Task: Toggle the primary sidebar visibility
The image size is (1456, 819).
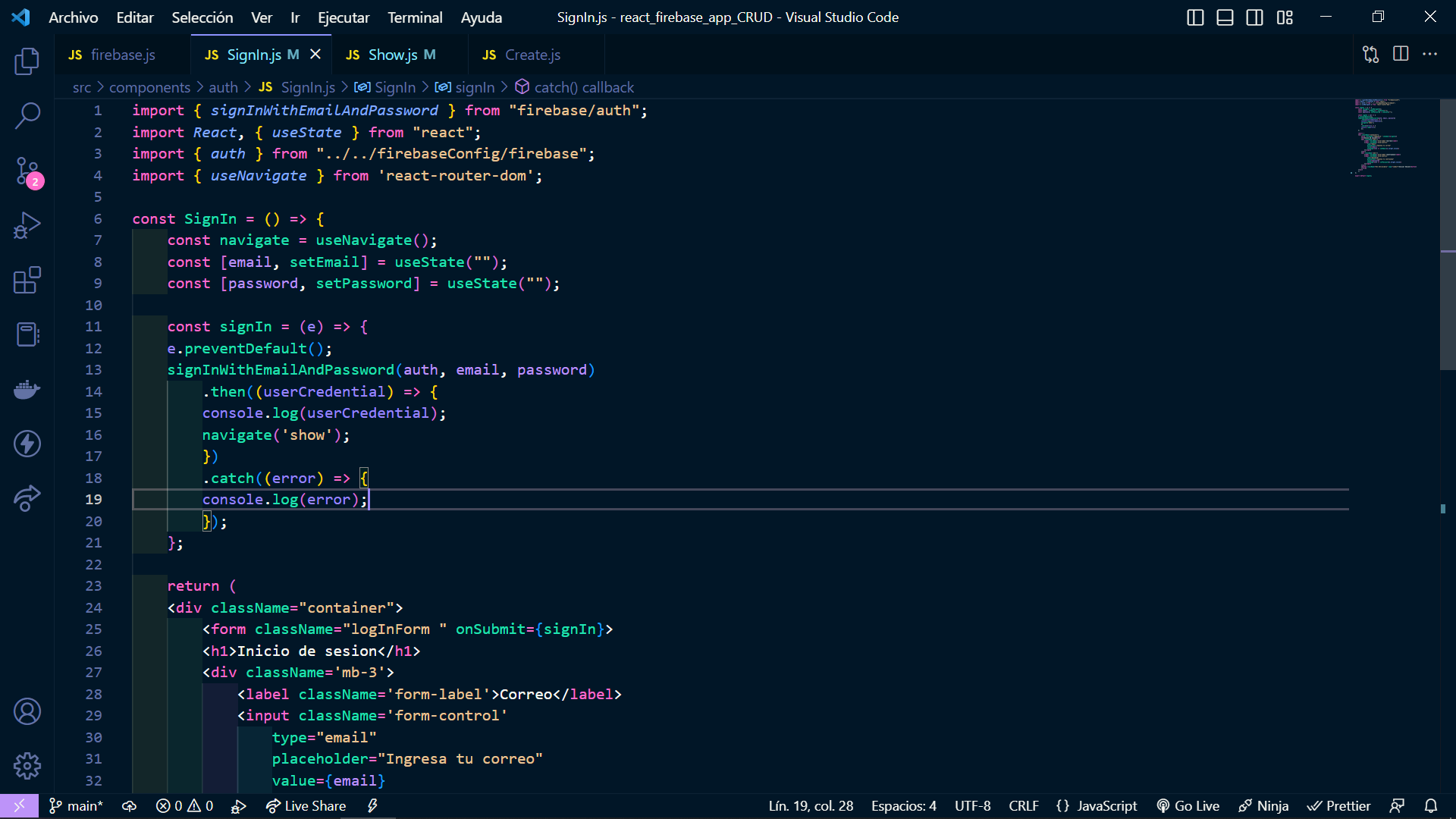Action: [1195, 17]
